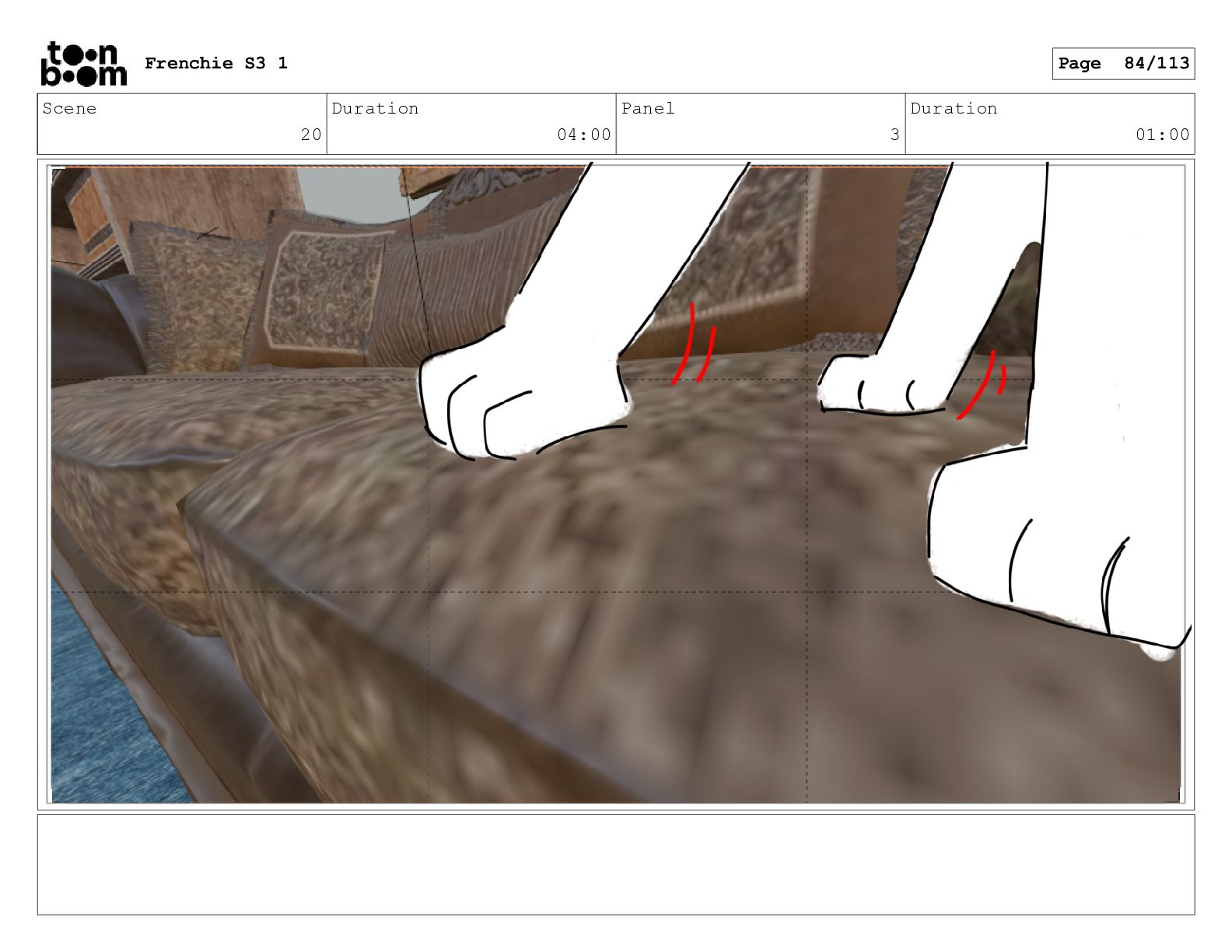Click the 'Page 84/113' page indicator
This screenshot has width=1232, height=952.
[x=1123, y=63]
